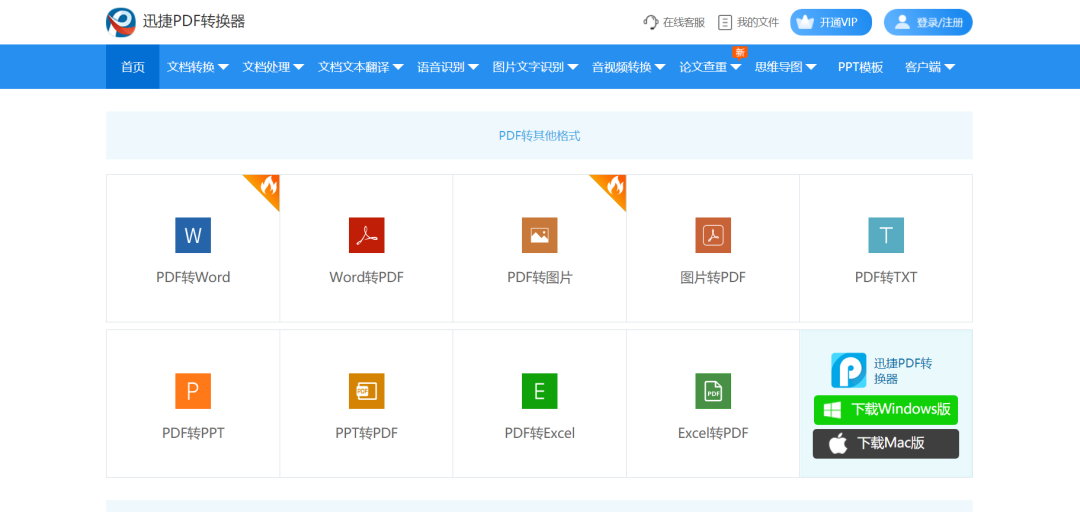
Task: Open PDF转PPT via the orange P icon
Action: tap(193, 391)
